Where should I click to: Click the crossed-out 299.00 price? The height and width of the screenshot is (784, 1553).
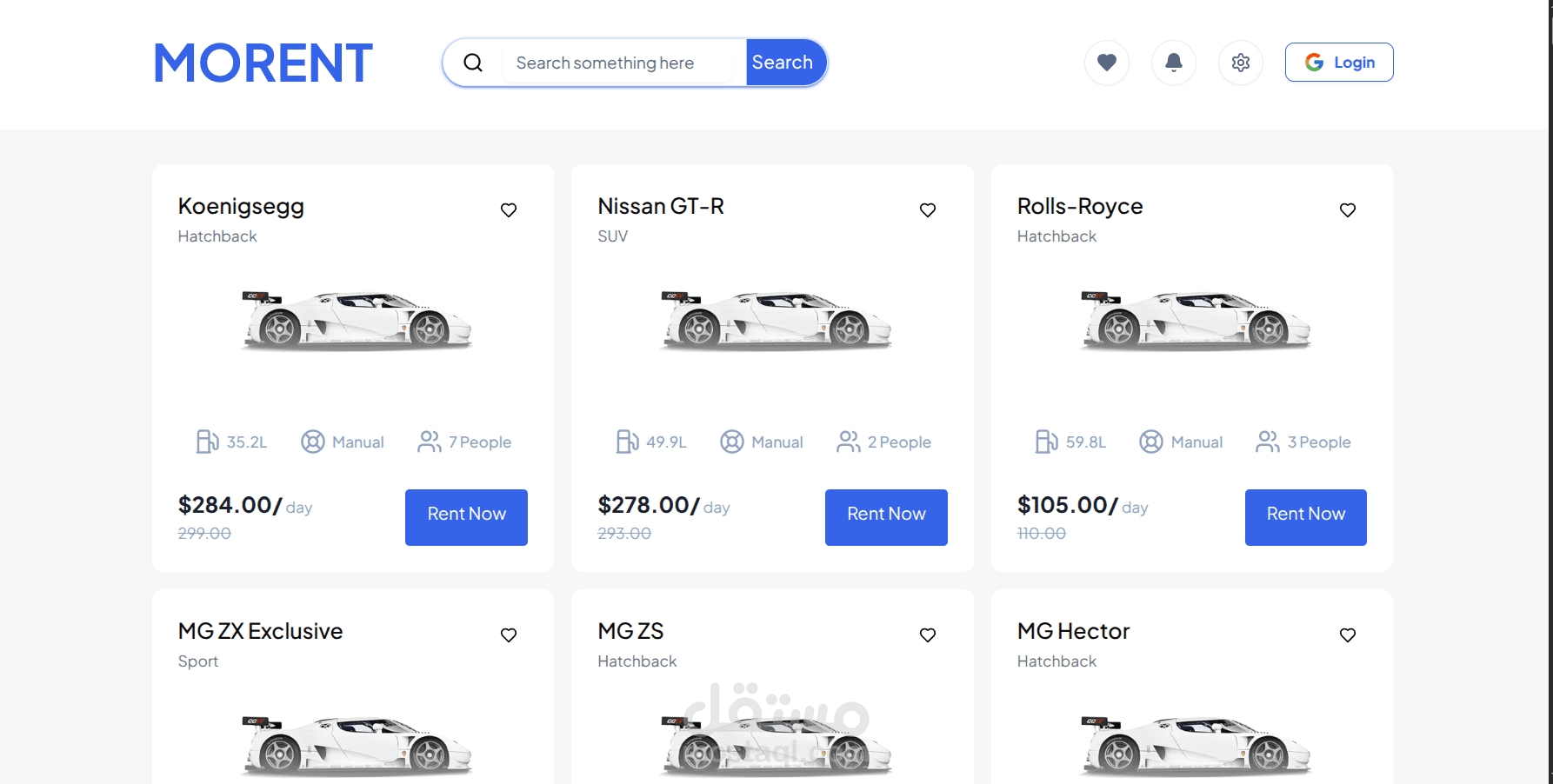click(204, 534)
